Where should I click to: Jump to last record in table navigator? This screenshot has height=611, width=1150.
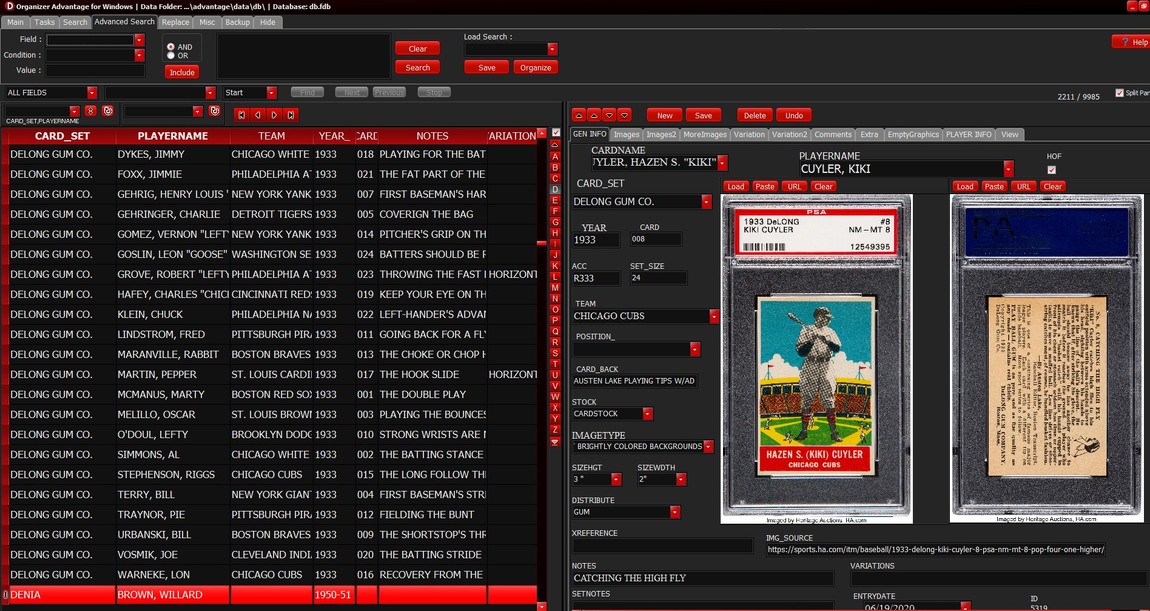coord(291,115)
